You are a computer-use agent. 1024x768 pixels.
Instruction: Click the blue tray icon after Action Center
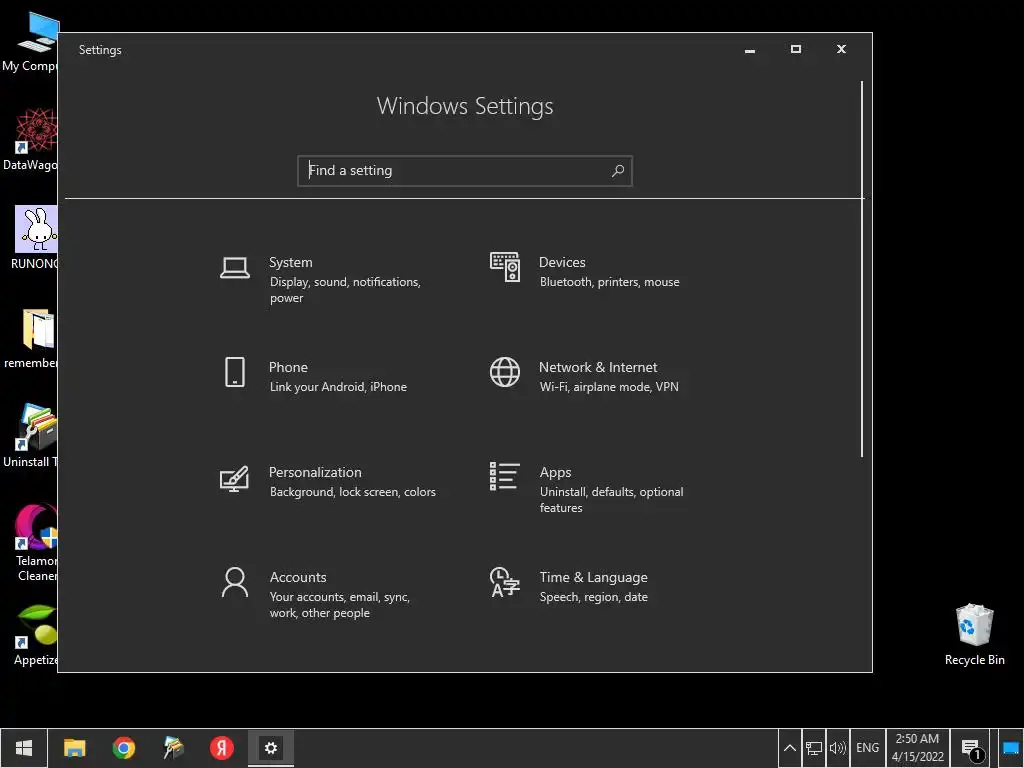(1010, 748)
